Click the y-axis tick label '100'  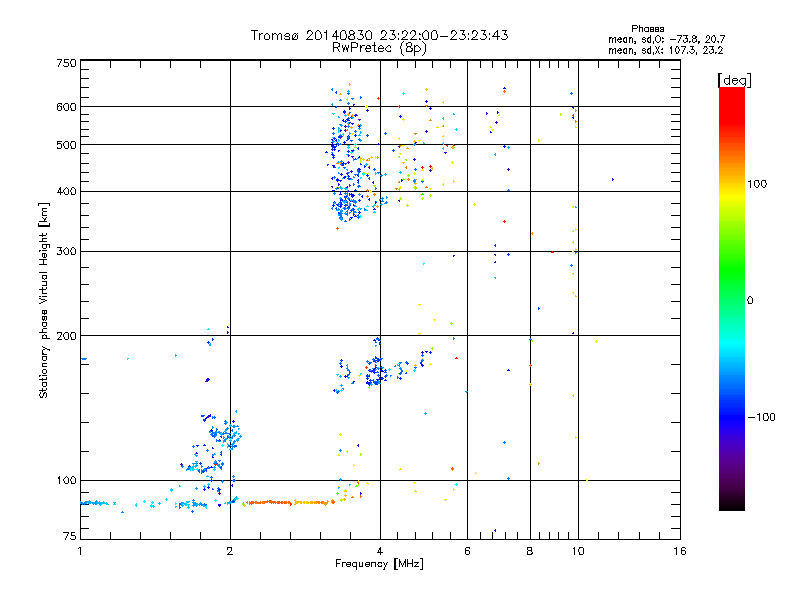(66, 481)
